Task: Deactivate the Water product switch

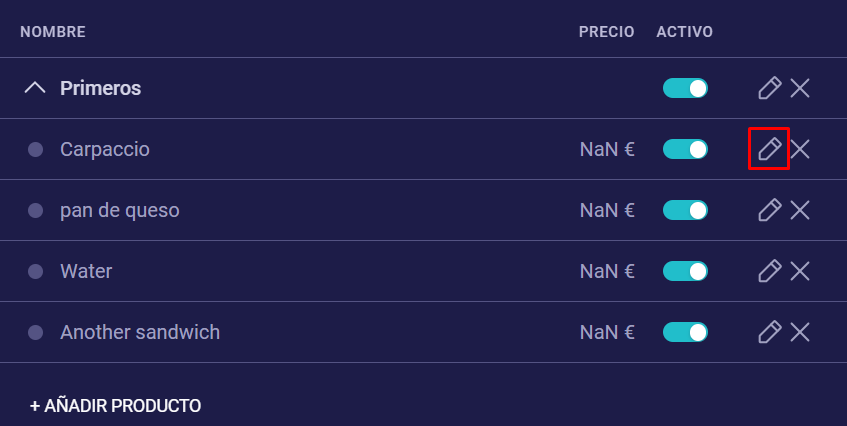Action: point(685,271)
